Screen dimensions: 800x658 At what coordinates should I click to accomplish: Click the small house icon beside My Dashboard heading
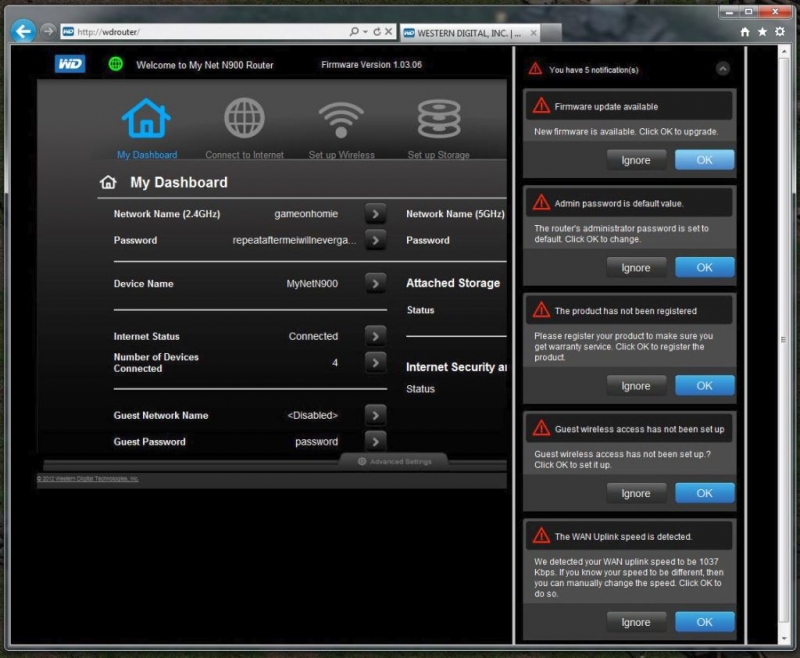[108, 182]
